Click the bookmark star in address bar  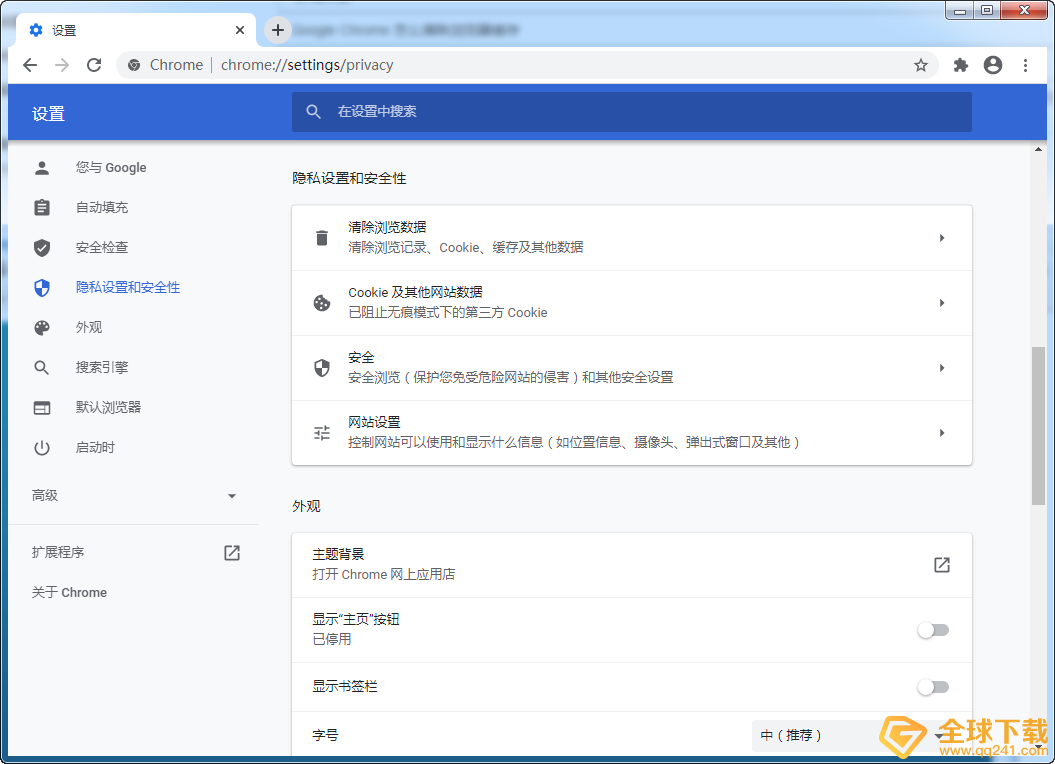pyautogui.click(x=919, y=64)
